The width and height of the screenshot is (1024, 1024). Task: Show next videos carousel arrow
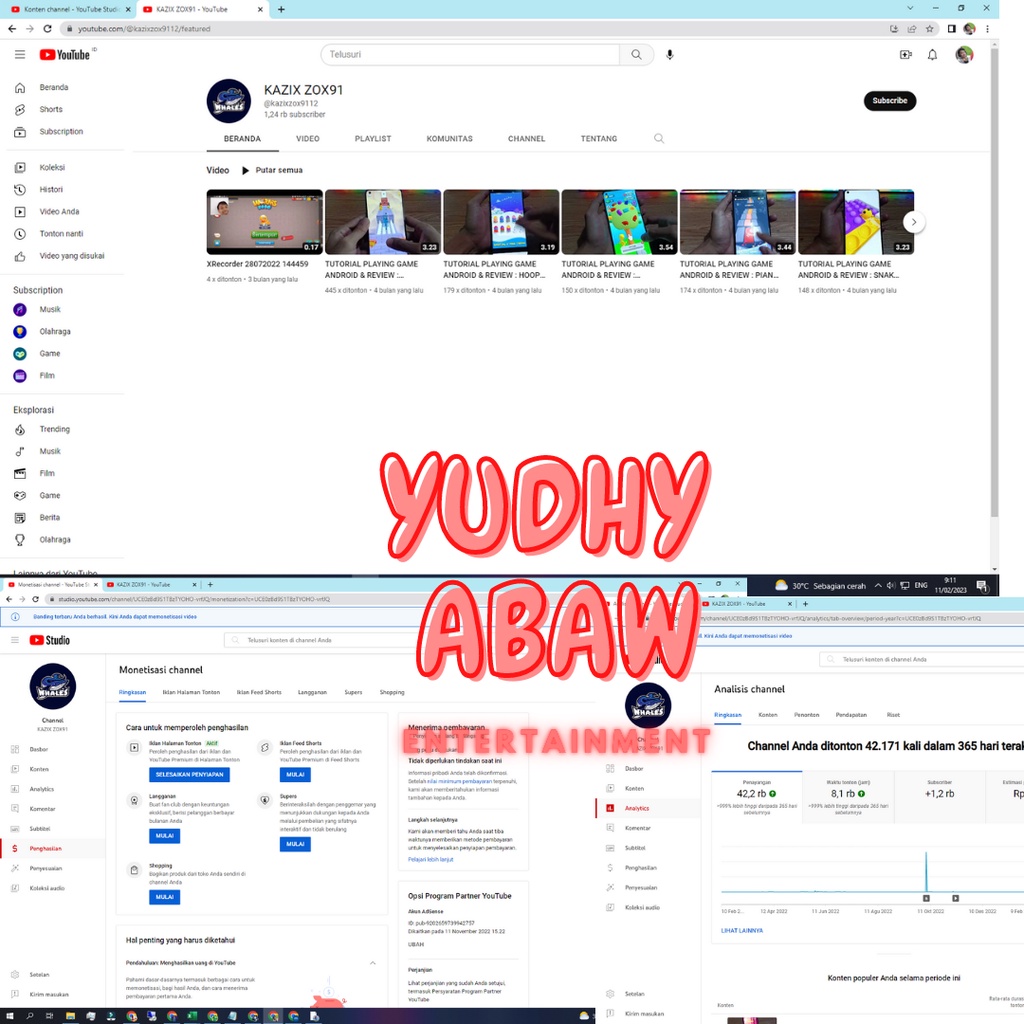click(914, 223)
